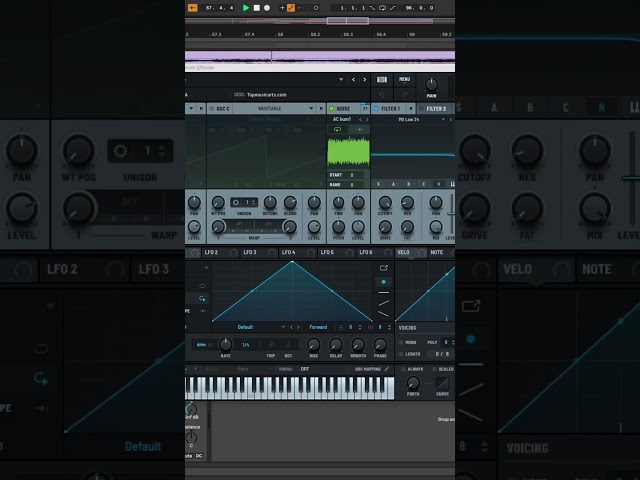Click the noise PITCH knob

coord(338,227)
